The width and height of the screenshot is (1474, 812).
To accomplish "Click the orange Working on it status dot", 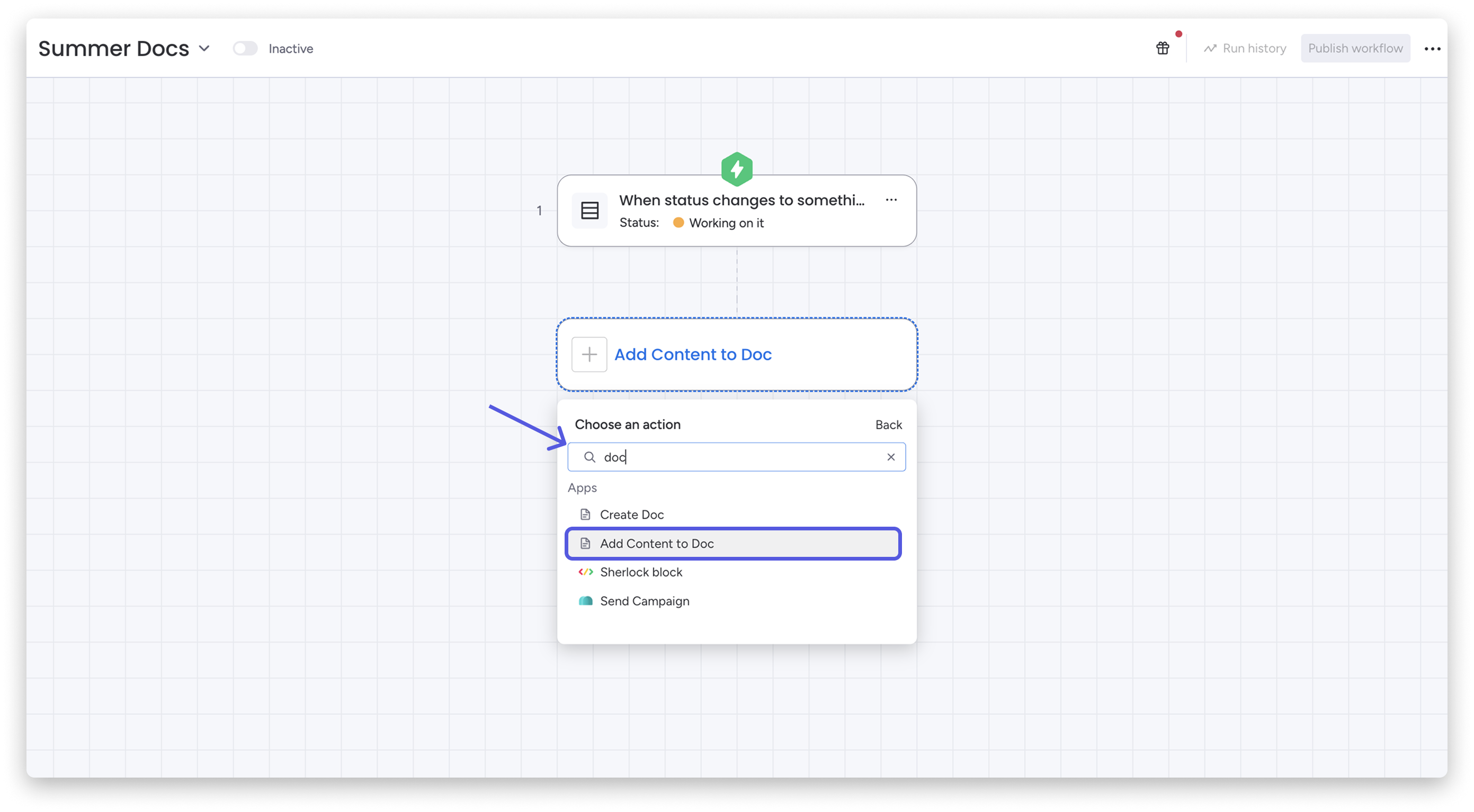I will [678, 223].
